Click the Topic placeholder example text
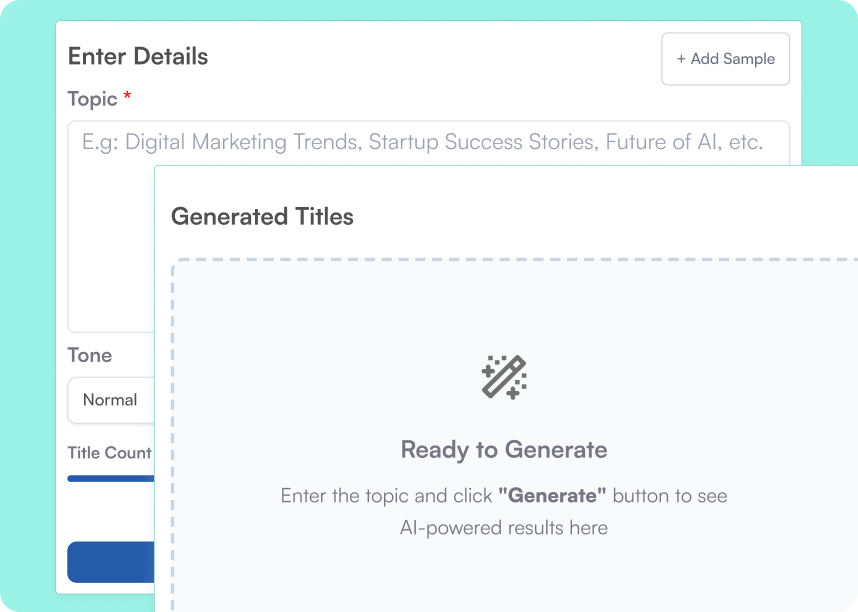 point(420,142)
